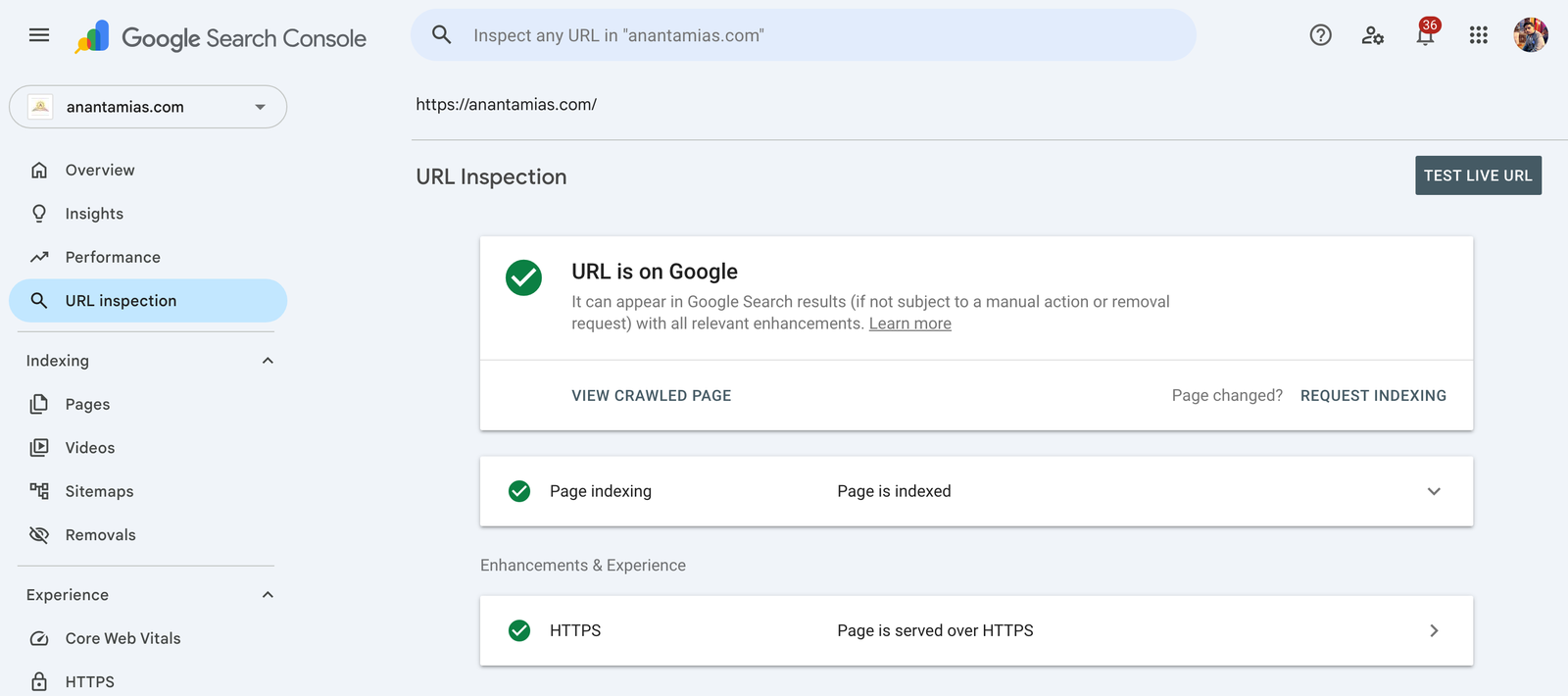Open the hamburger main menu
Screen dimensions: 1568x696
pos(39,35)
